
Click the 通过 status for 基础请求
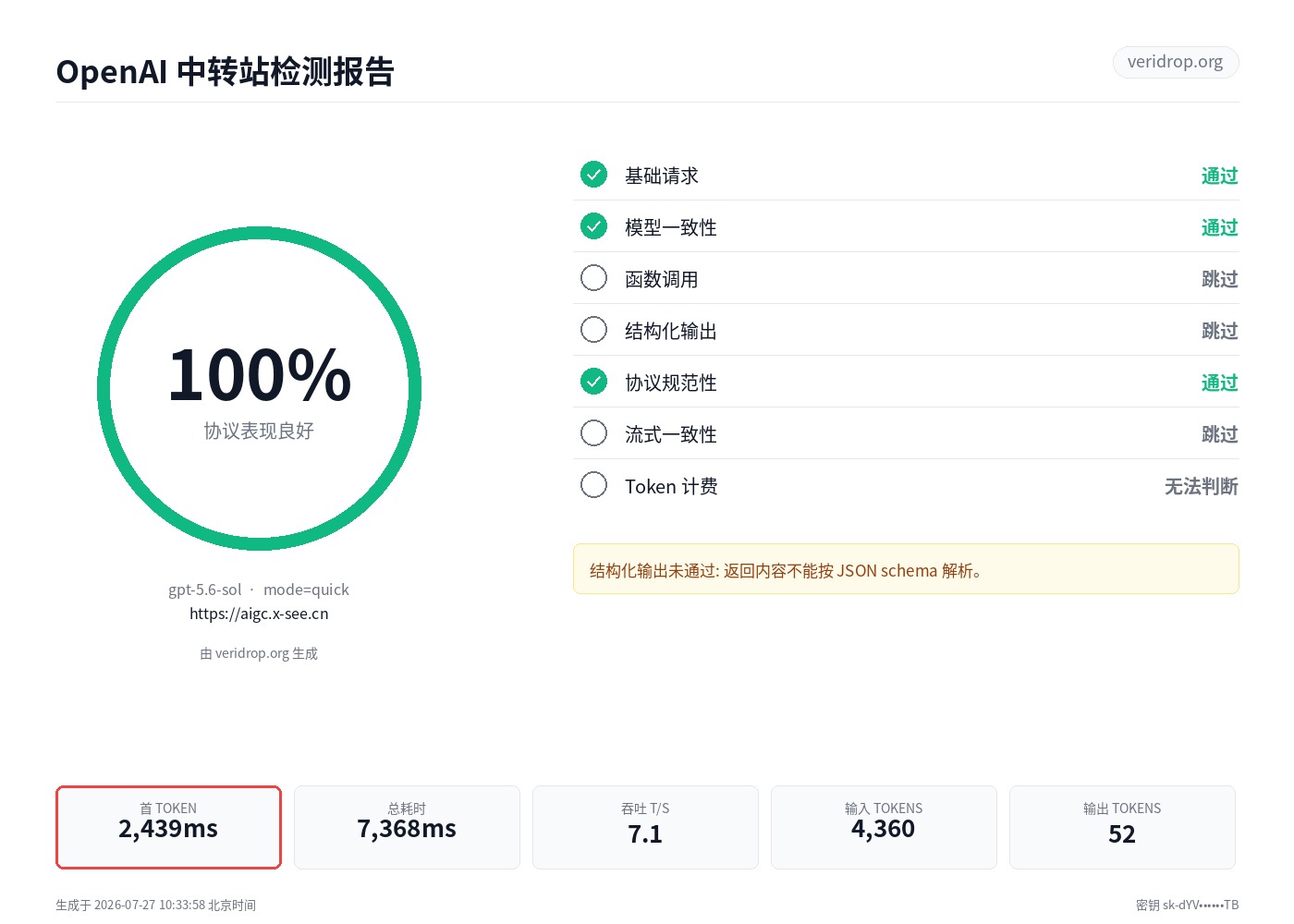1219,176
